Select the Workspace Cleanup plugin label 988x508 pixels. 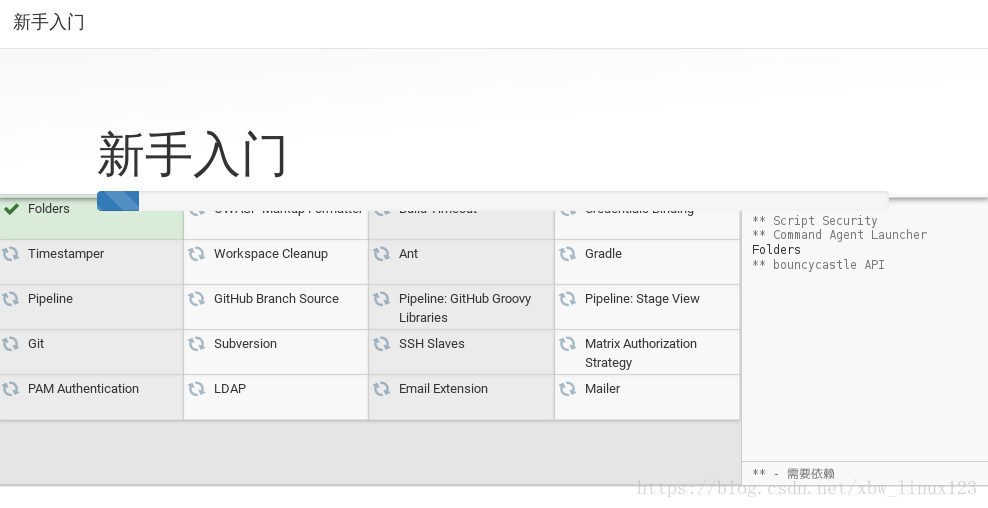click(271, 254)
